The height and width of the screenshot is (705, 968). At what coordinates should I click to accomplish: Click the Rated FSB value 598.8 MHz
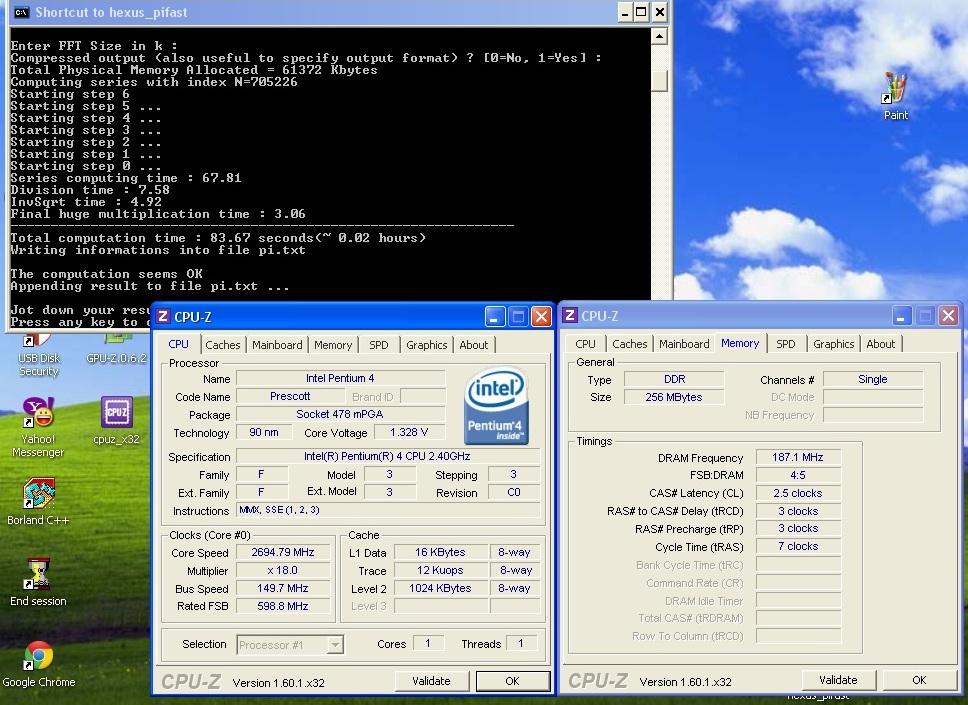coord(283,606)
